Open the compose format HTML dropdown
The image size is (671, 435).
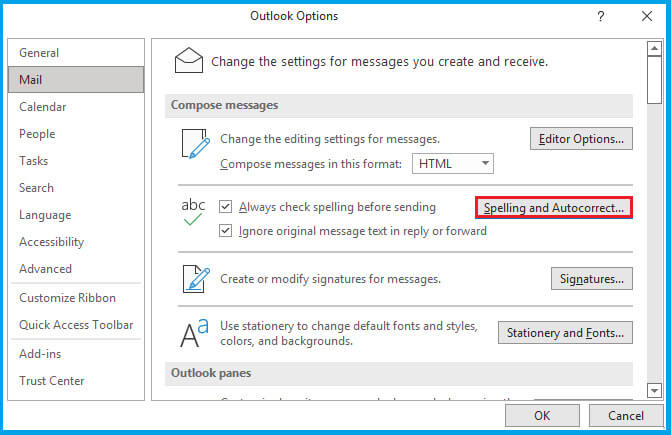[x=453, y=164]
